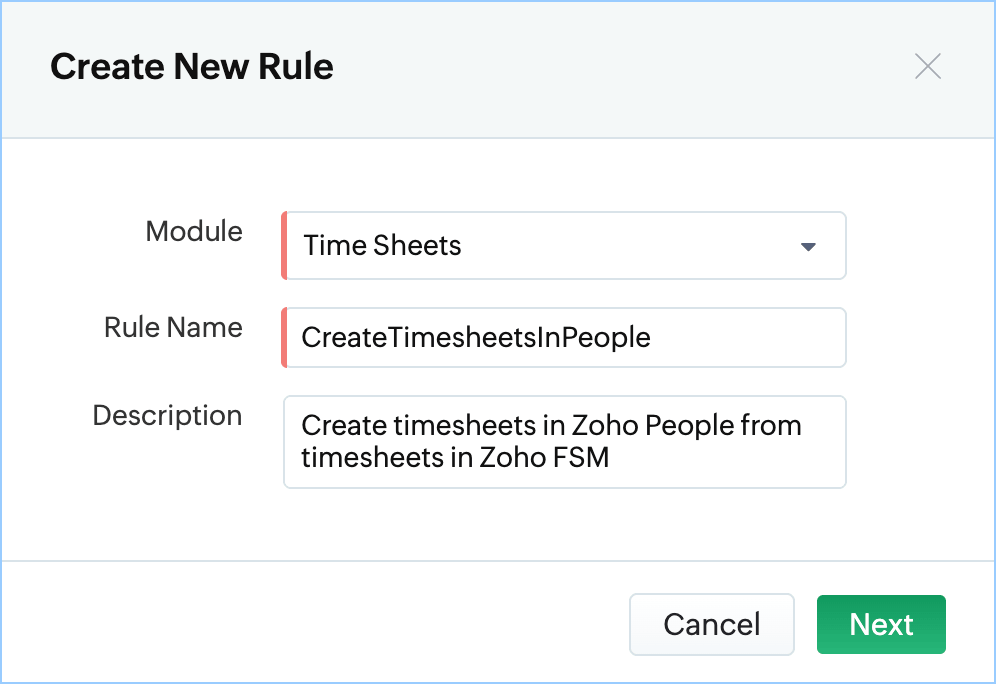Click the Description text area's first line

pyautogui.click(x=551, y=425)
